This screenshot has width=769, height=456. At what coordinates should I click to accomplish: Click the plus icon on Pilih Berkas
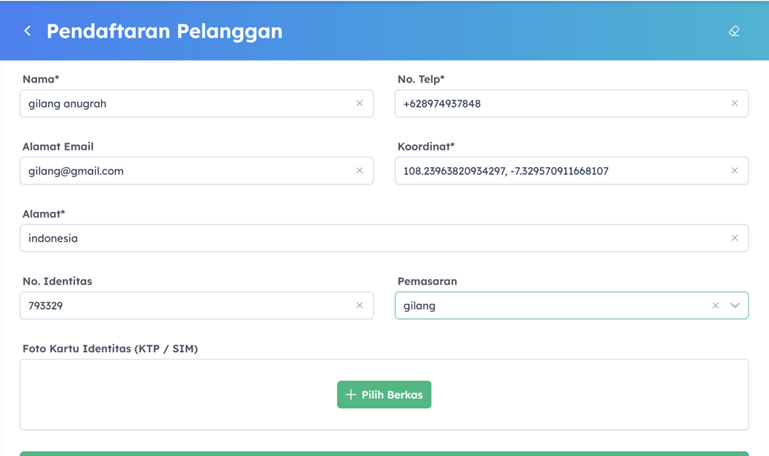351,395
